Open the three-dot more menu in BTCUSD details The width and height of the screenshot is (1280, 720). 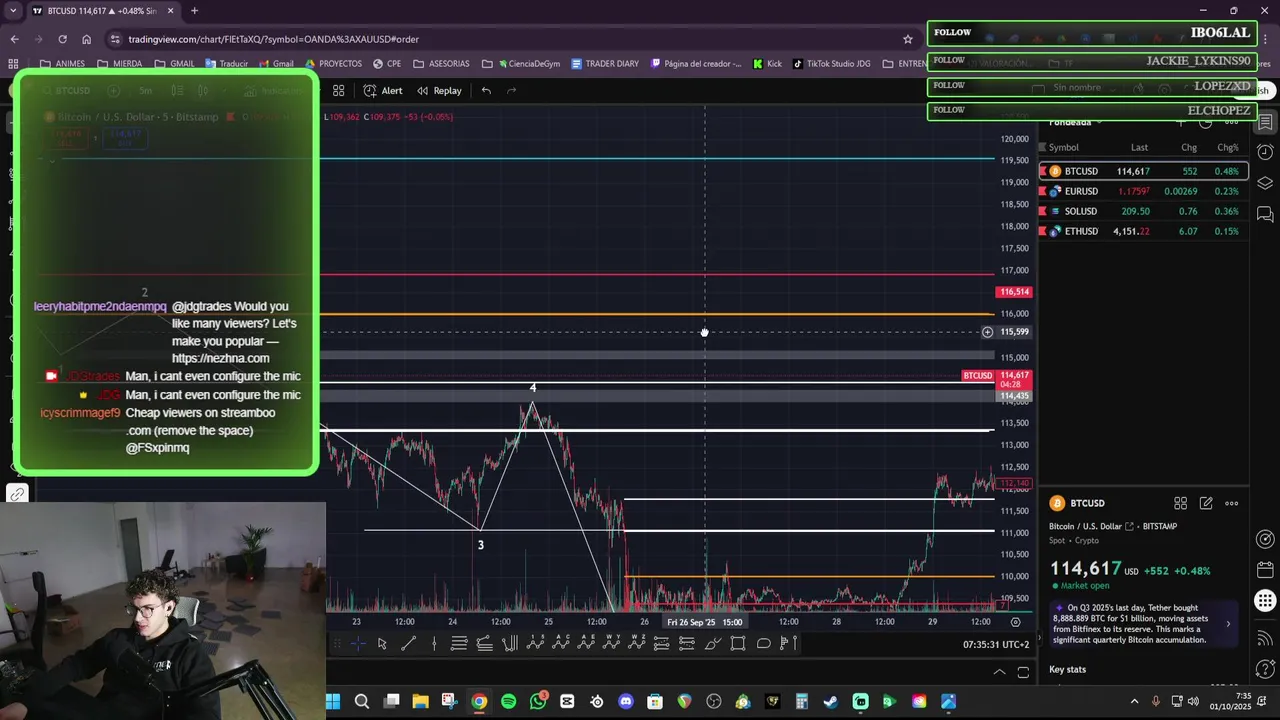click(x=1231, y=503)
